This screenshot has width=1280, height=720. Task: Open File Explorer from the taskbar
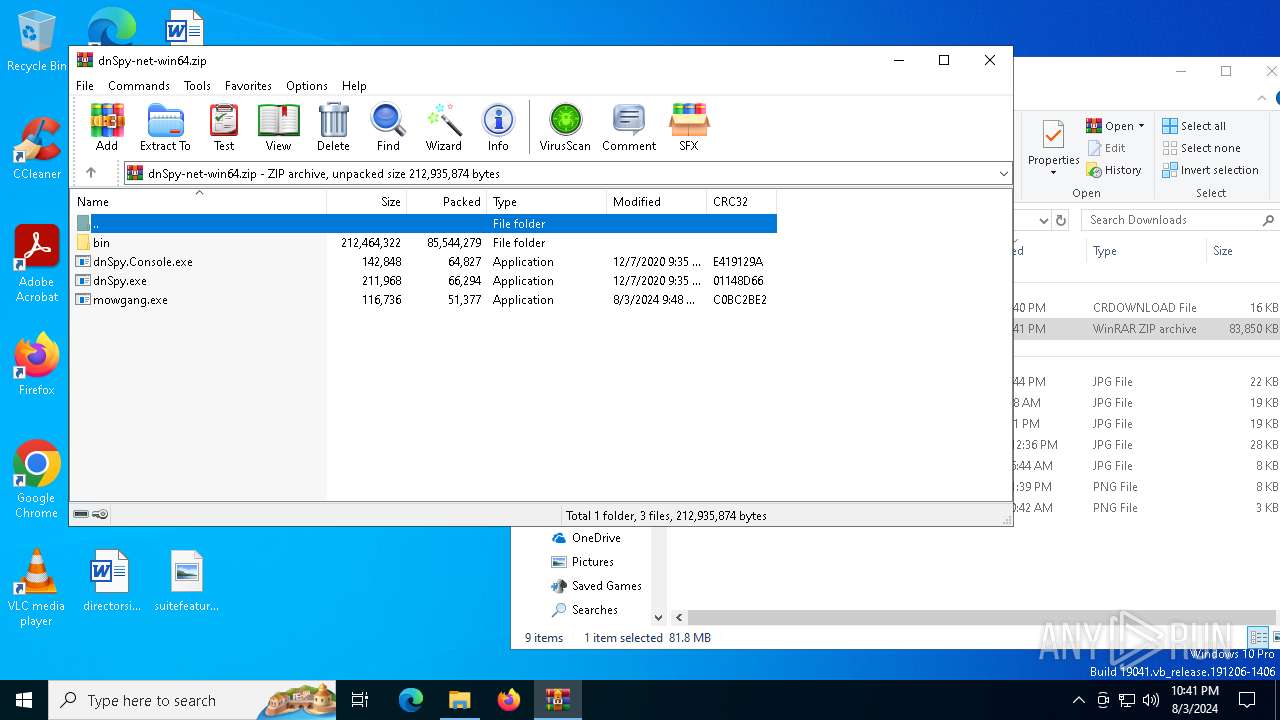coord(459,700)
